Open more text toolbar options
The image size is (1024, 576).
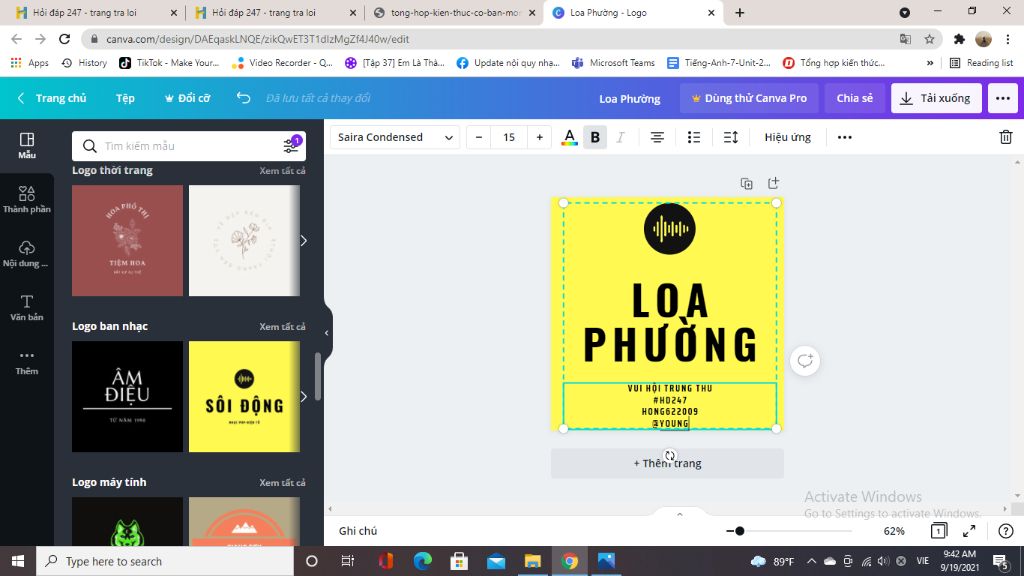[844, 137]
